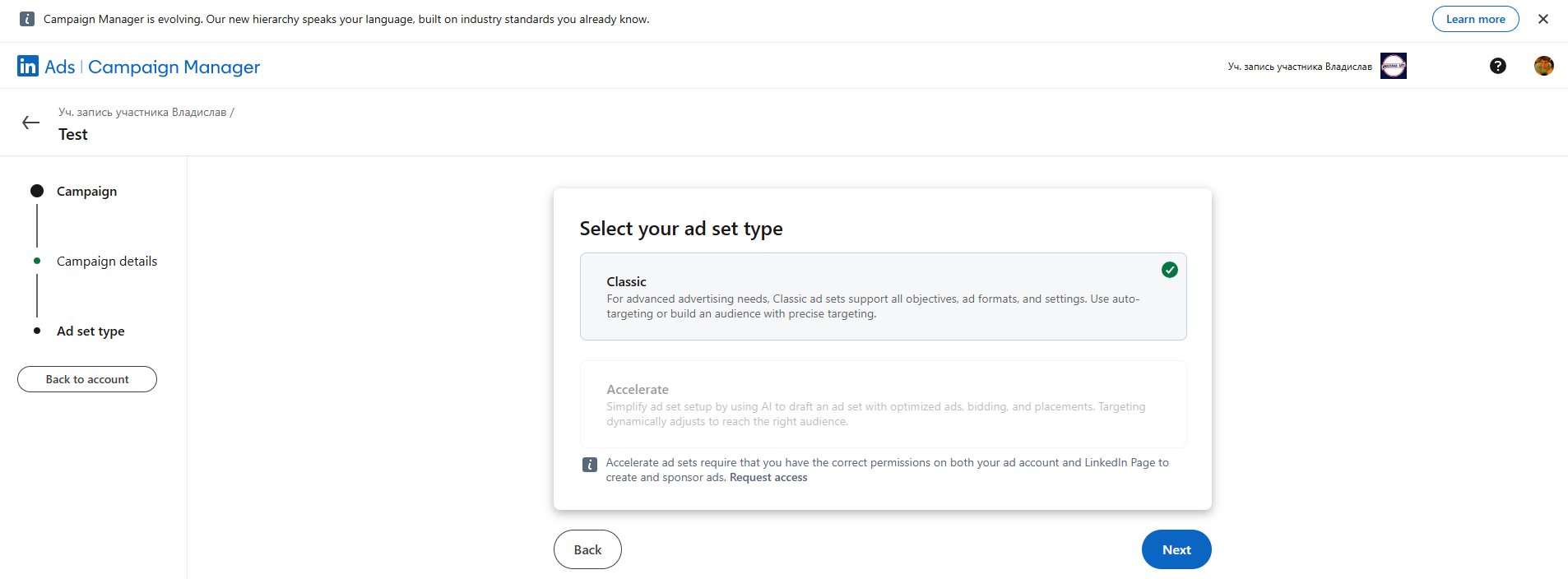1568x579 pixels.
Task: Click the Back button below card
Action: 587,549
